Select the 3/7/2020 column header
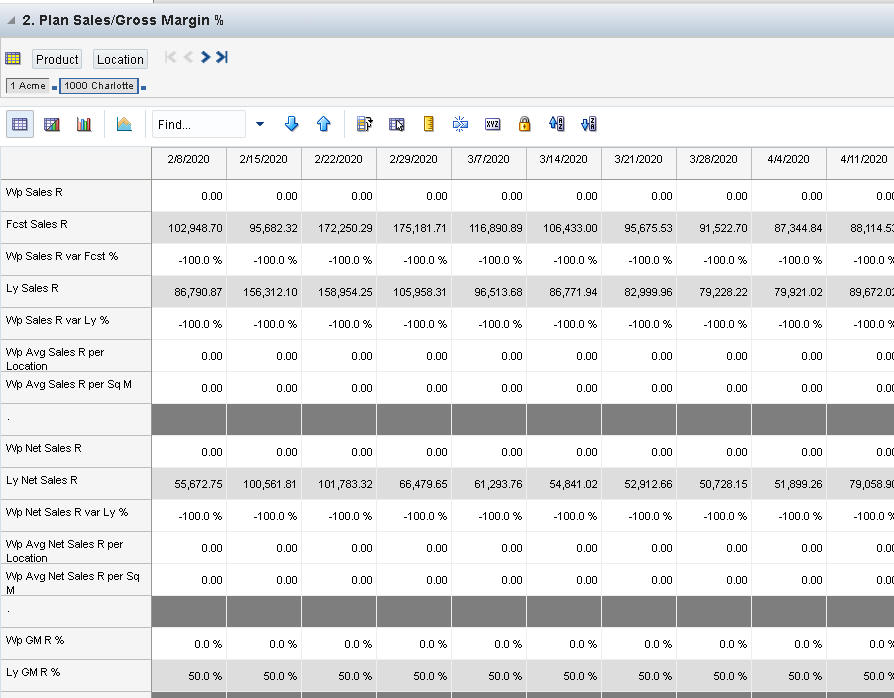The width and height of the screenshot is (894, 698). [489, 163]
